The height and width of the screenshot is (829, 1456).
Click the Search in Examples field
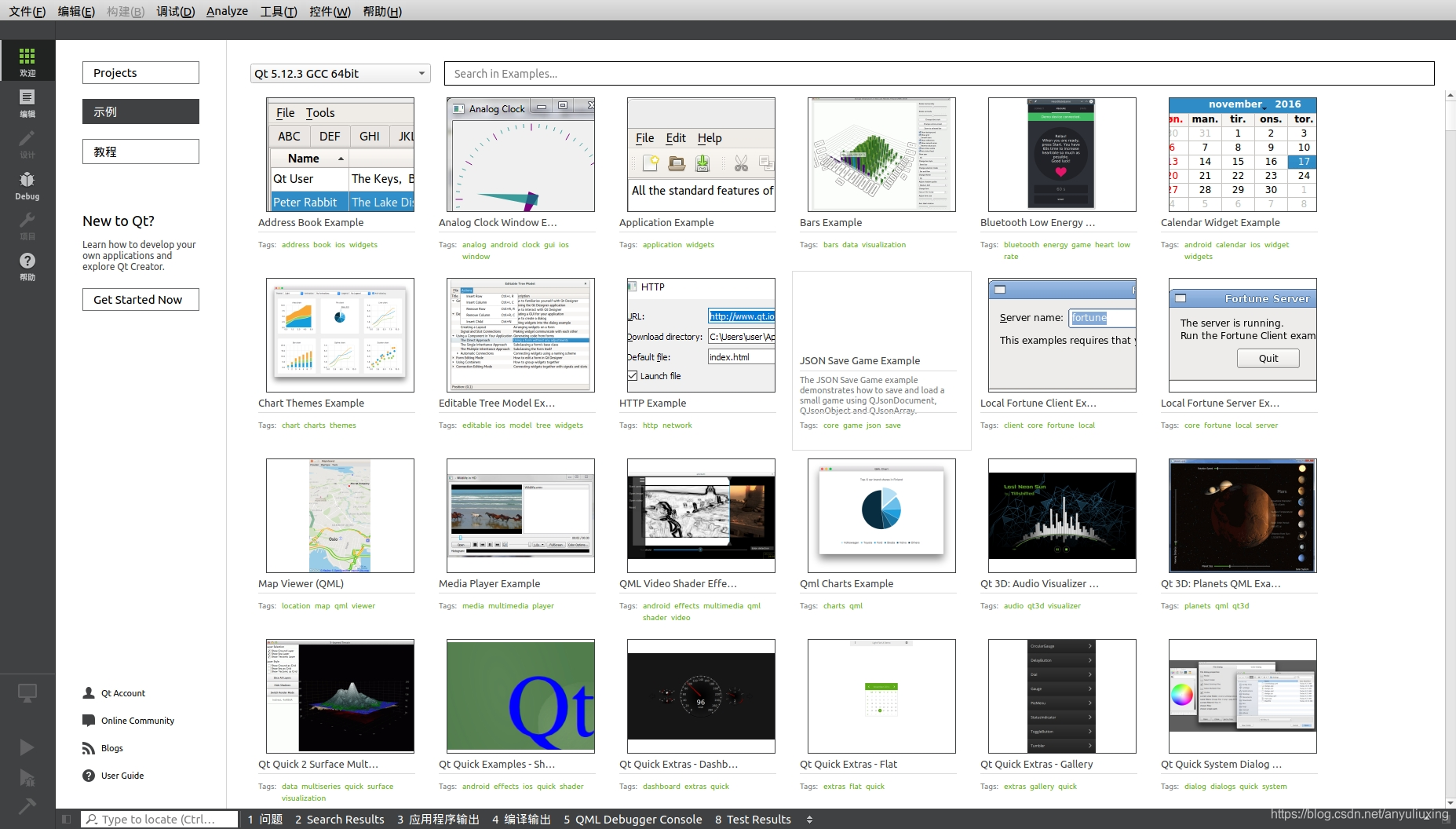(x=939, y=74)
